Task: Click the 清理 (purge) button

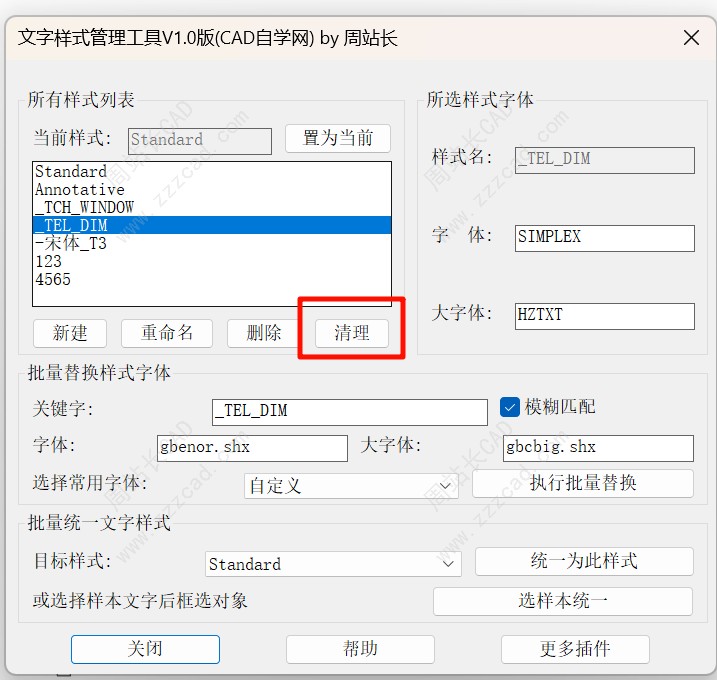Action: 351,333
